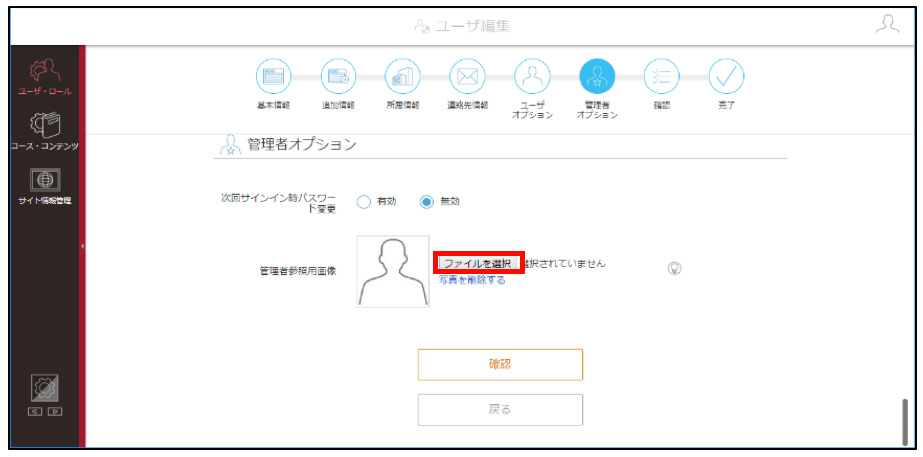Select the 有効 radio button
This screenshot has width=923, height=457.
364,202
